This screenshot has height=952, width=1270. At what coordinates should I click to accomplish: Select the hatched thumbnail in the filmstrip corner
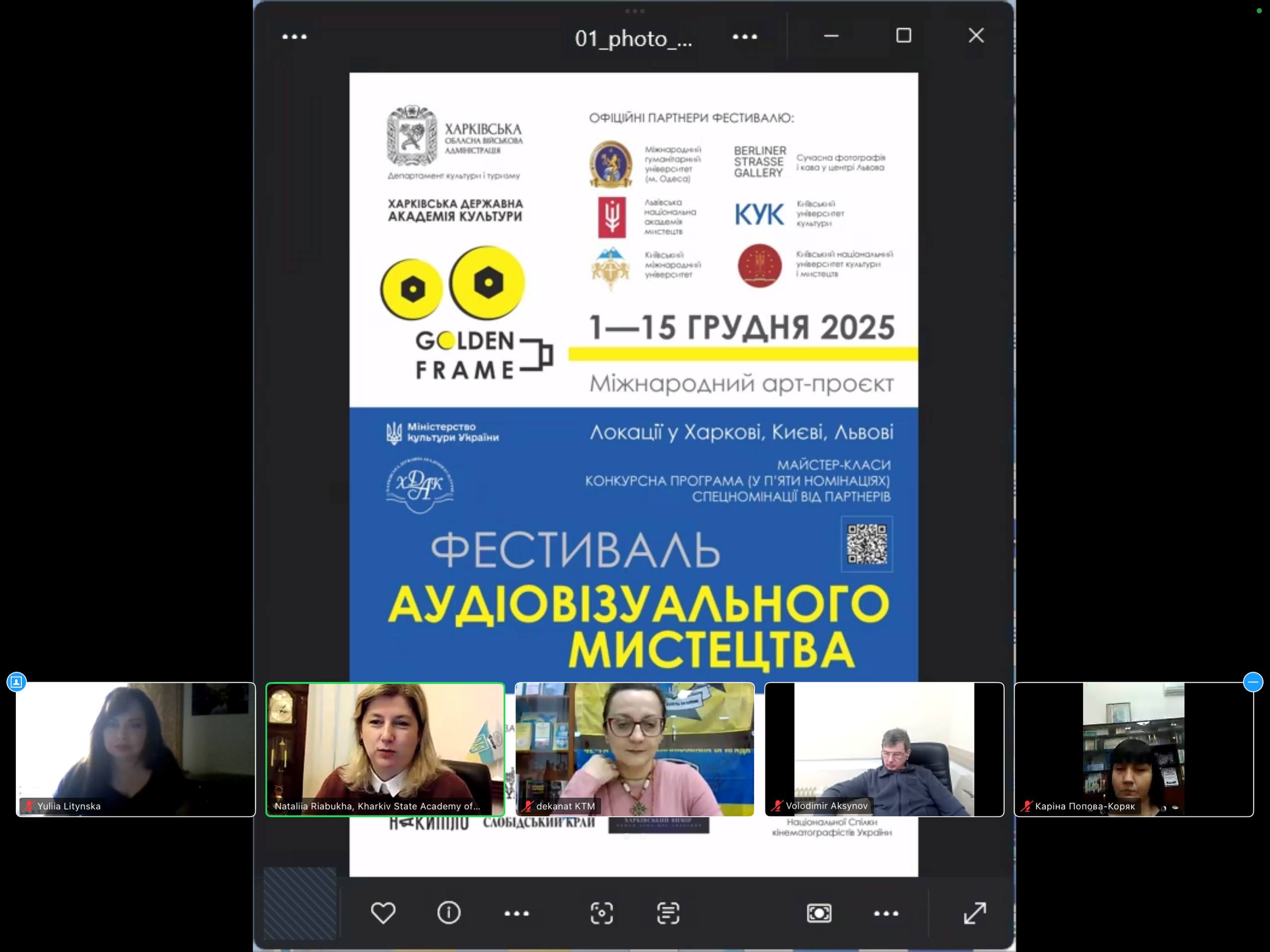[x=300, y=902]
